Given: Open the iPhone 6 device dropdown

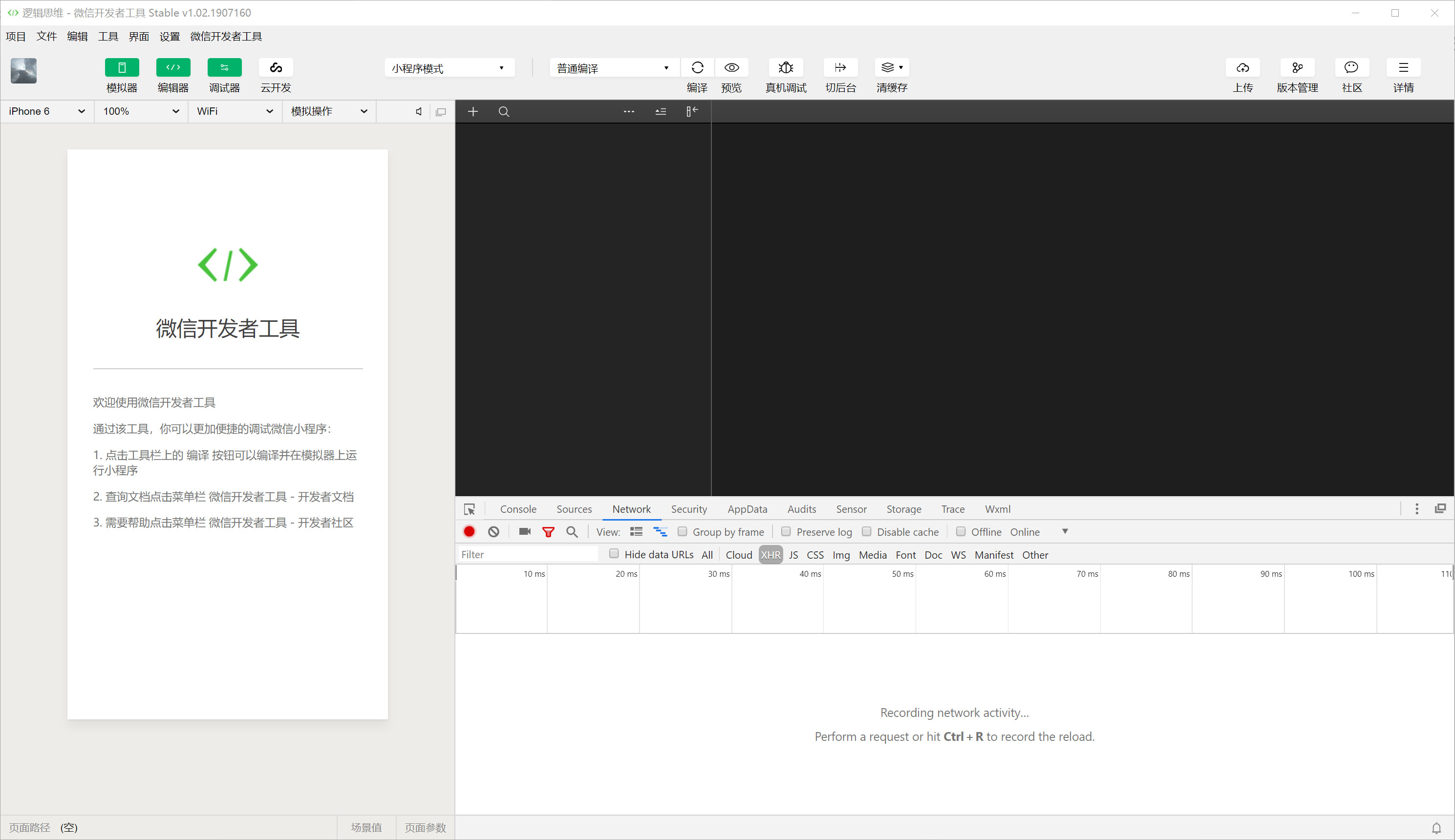Looking at the screenshot, I should (x=47, y=111).
